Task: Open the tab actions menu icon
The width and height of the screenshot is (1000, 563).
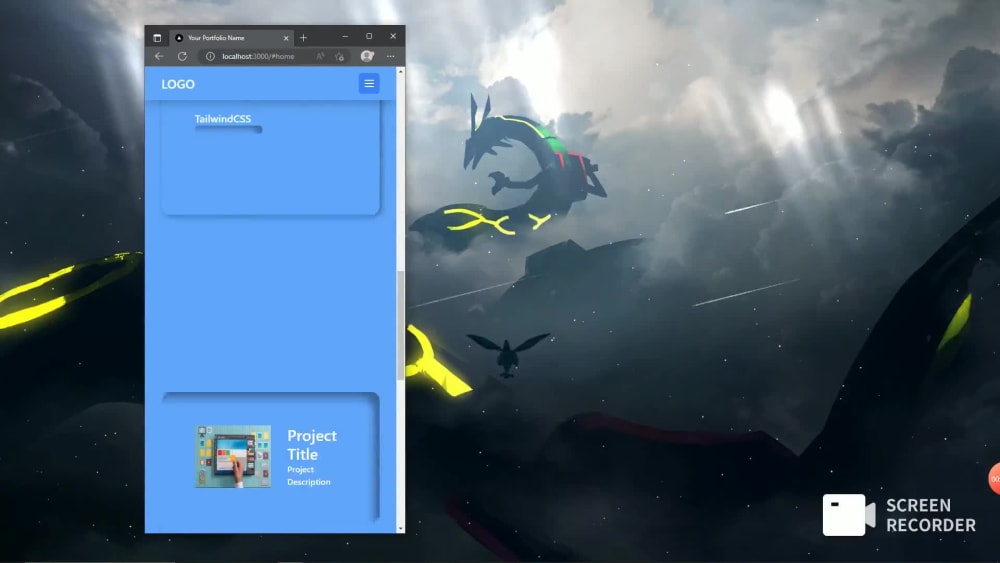Action: 157,38
